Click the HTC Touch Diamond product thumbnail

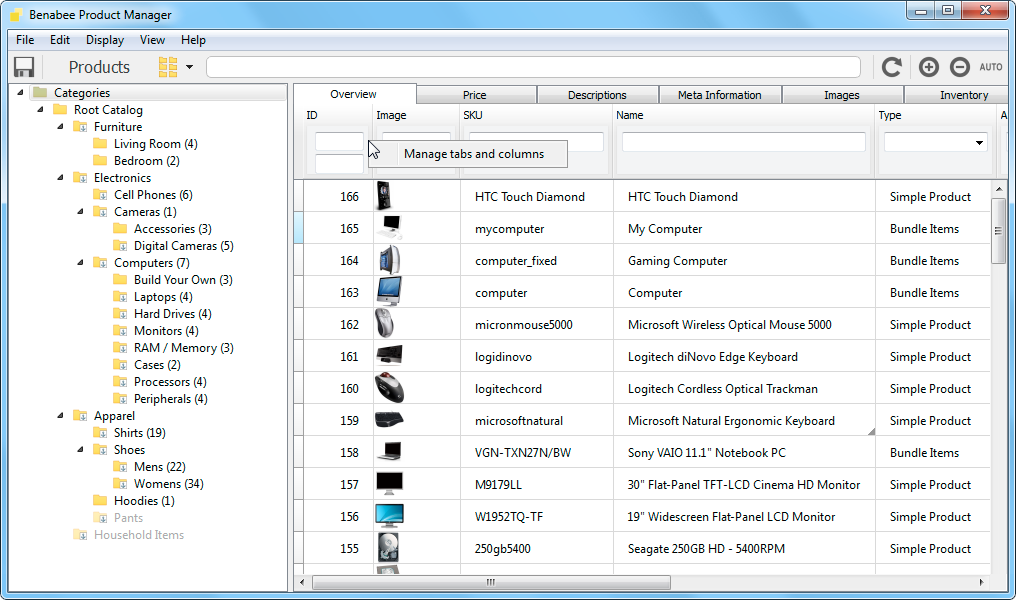click(382, 196)
